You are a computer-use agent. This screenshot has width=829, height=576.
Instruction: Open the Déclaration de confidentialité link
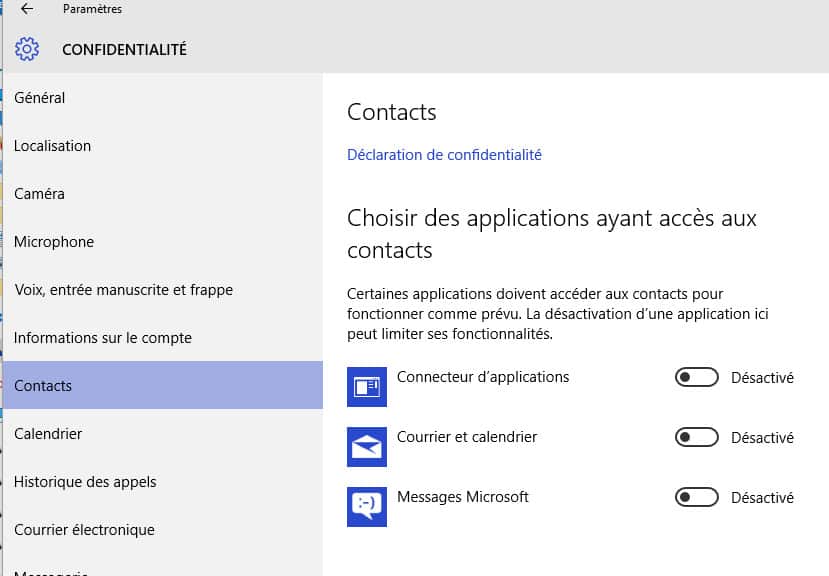(444, 155)
